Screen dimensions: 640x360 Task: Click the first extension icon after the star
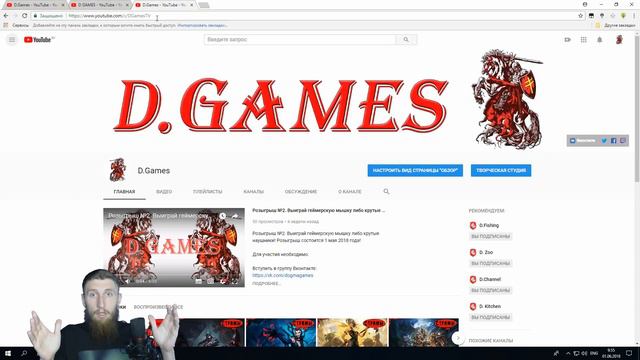[x=591, y=16]
